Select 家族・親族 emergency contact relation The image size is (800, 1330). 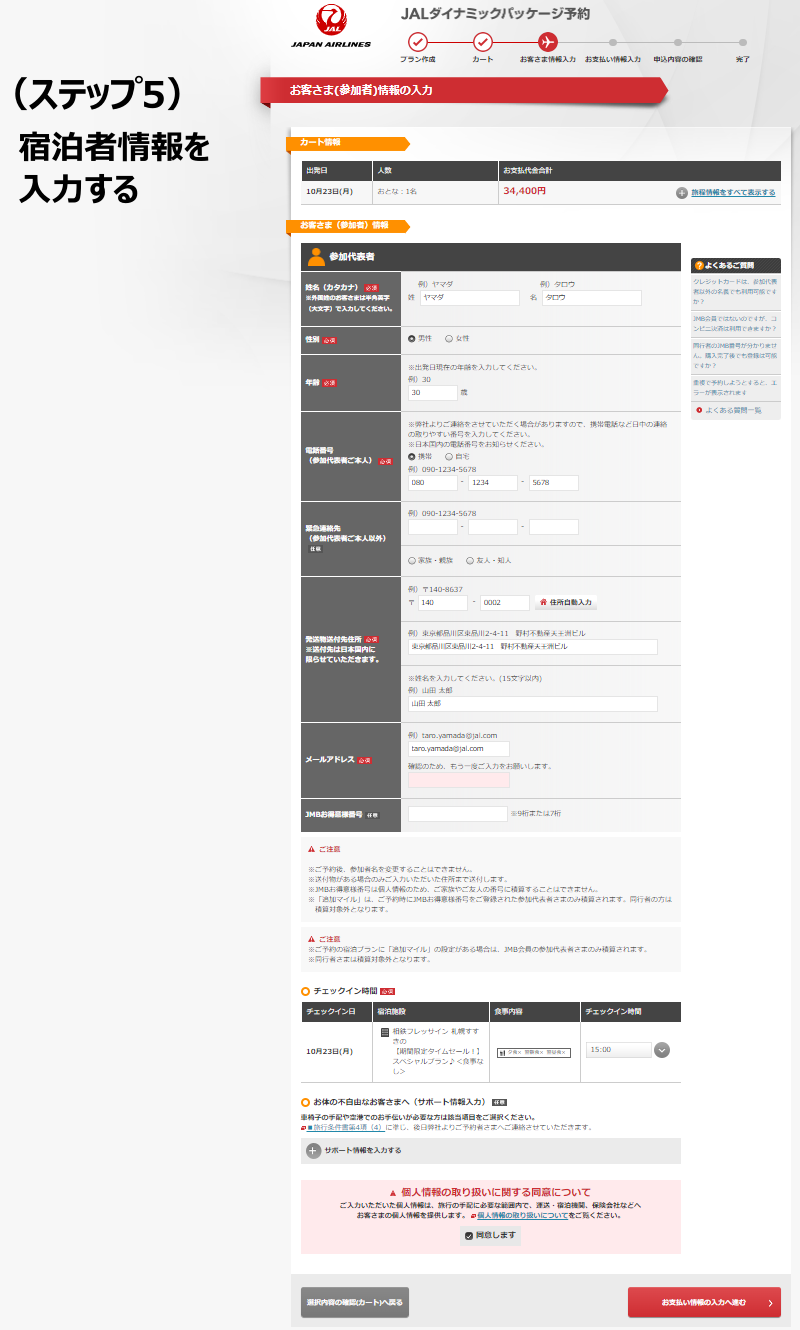pos(412,560)
